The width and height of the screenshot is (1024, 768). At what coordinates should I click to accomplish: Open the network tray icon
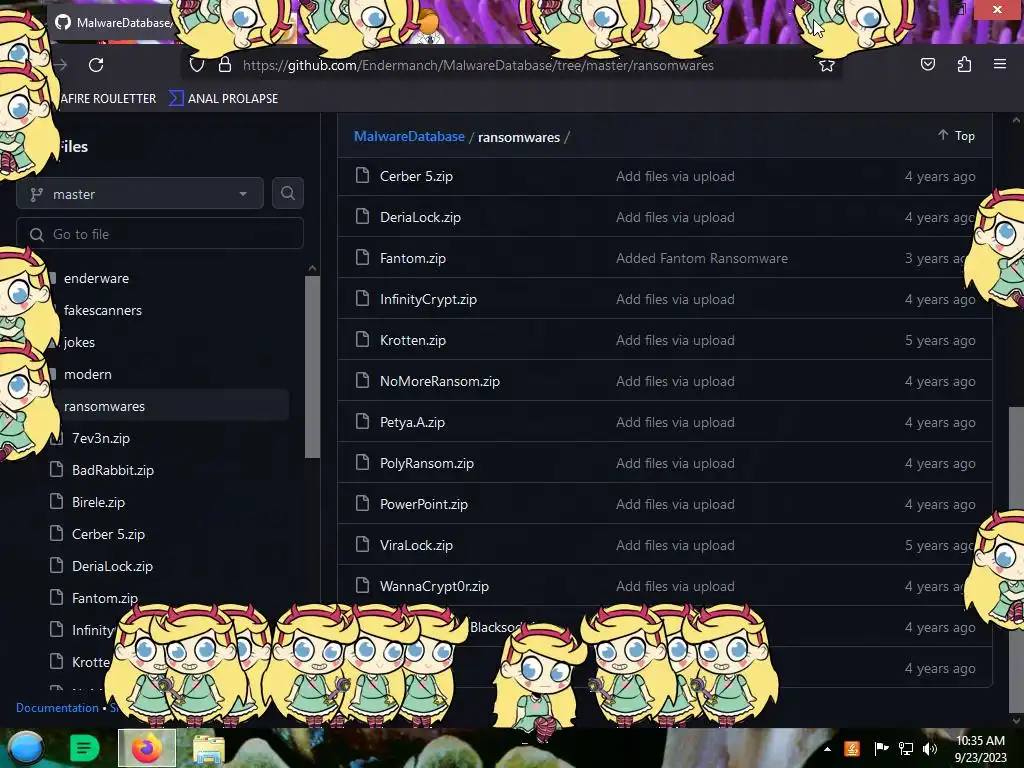coord(906,748)
